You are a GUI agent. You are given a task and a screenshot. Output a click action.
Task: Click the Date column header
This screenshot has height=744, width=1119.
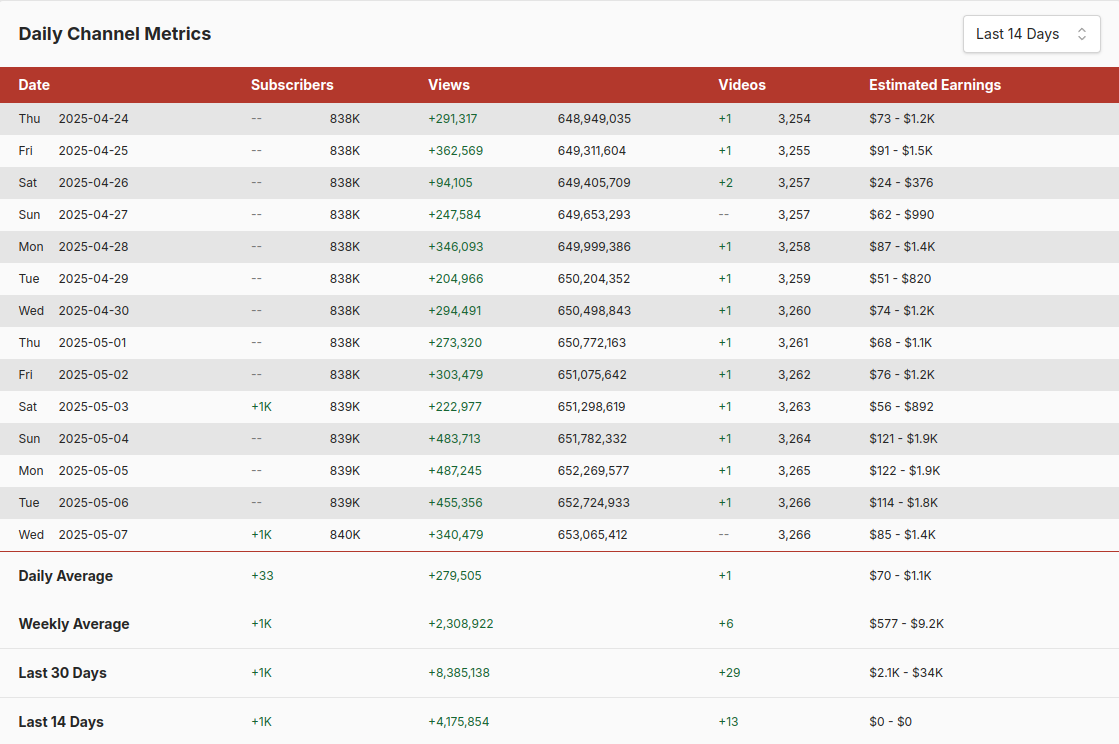(x=34, y=85)
